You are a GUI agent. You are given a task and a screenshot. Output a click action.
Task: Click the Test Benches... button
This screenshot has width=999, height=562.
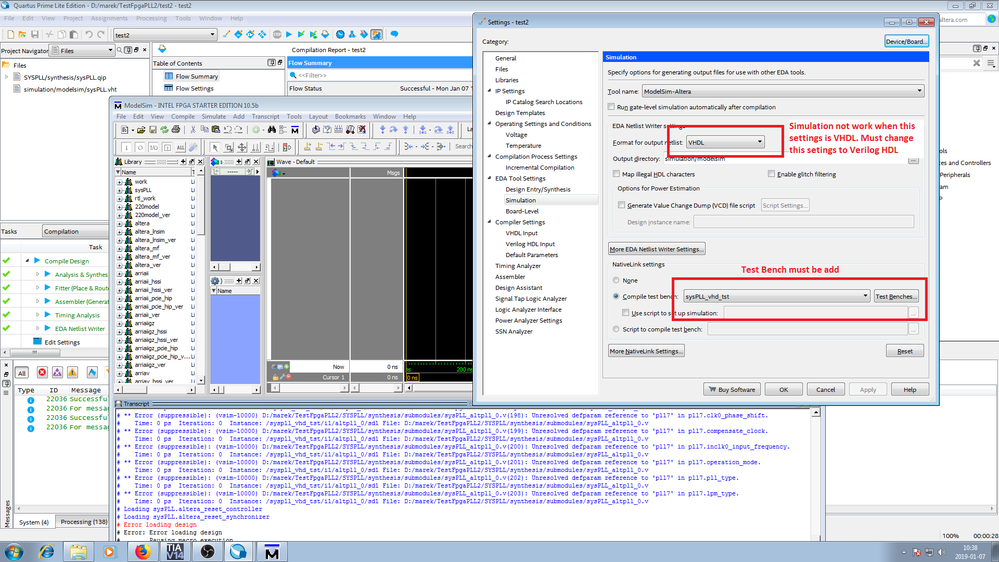click(x=895, y=296)
